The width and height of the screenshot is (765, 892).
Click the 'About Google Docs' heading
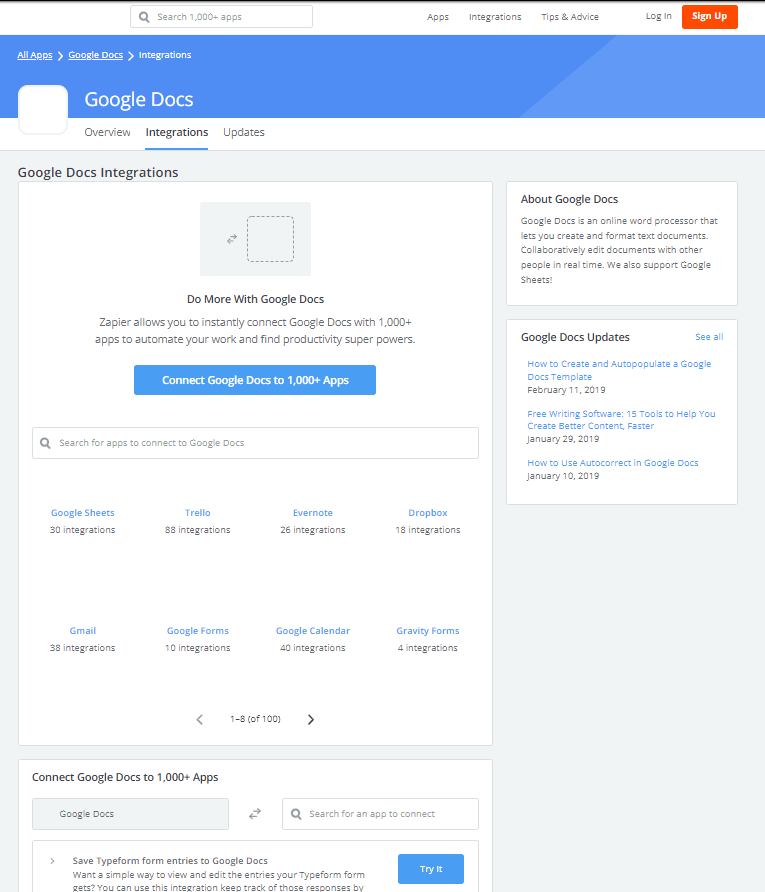(x=569, y=199)
